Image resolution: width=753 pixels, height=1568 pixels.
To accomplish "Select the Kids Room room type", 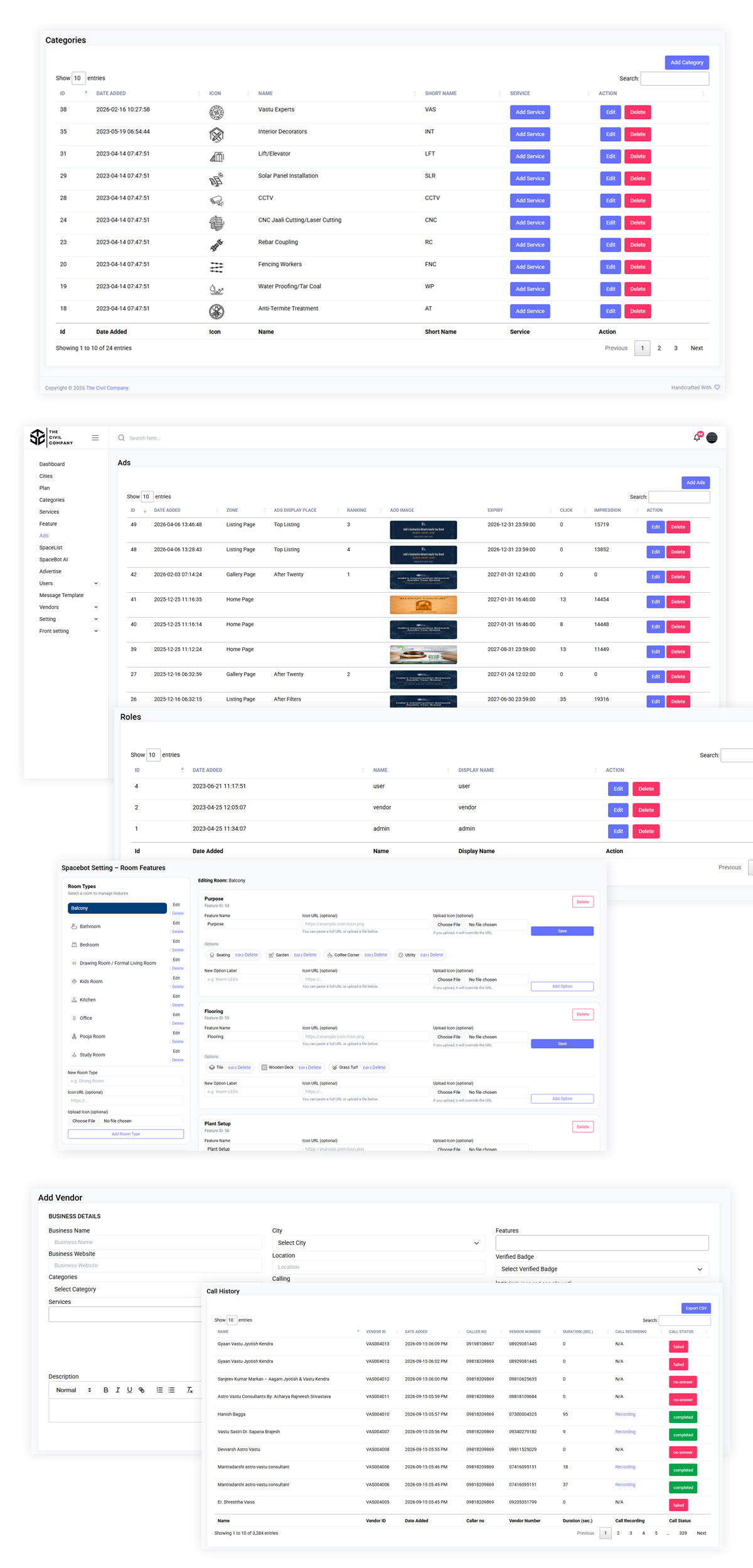I will click(x=91, y=982).
